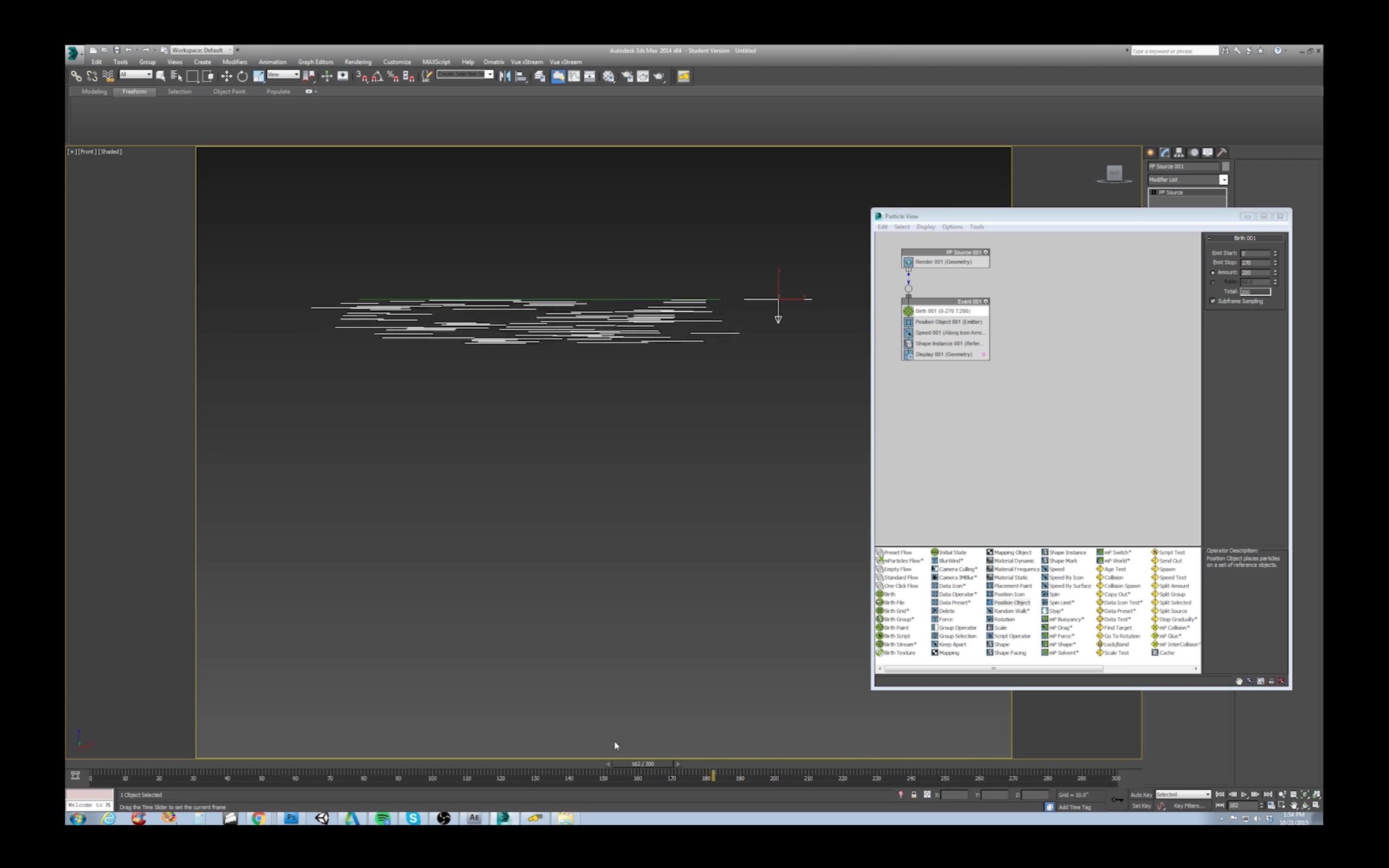Image resolution: width=1389 pixels, height=868 pixels.
Task: Click the Chrome icon in the taskbar
Action: point(259,818)
